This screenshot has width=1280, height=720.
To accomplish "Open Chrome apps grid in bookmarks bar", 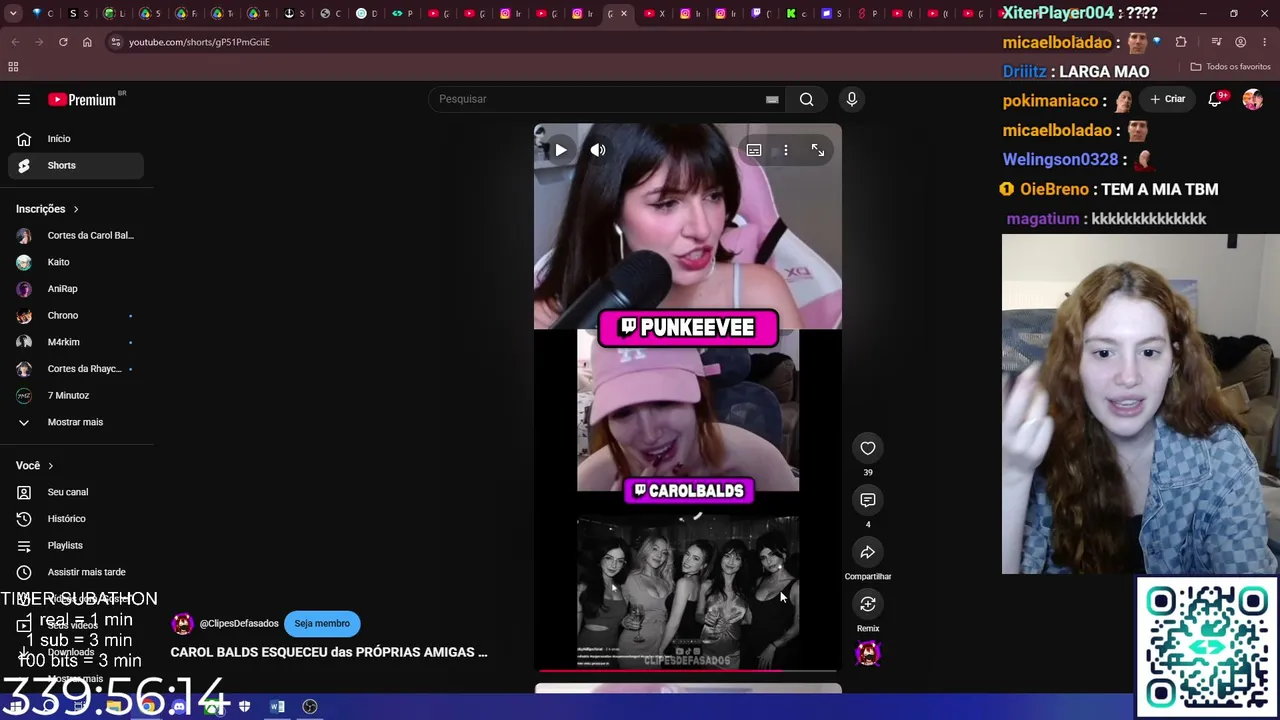I will [13, 67].
